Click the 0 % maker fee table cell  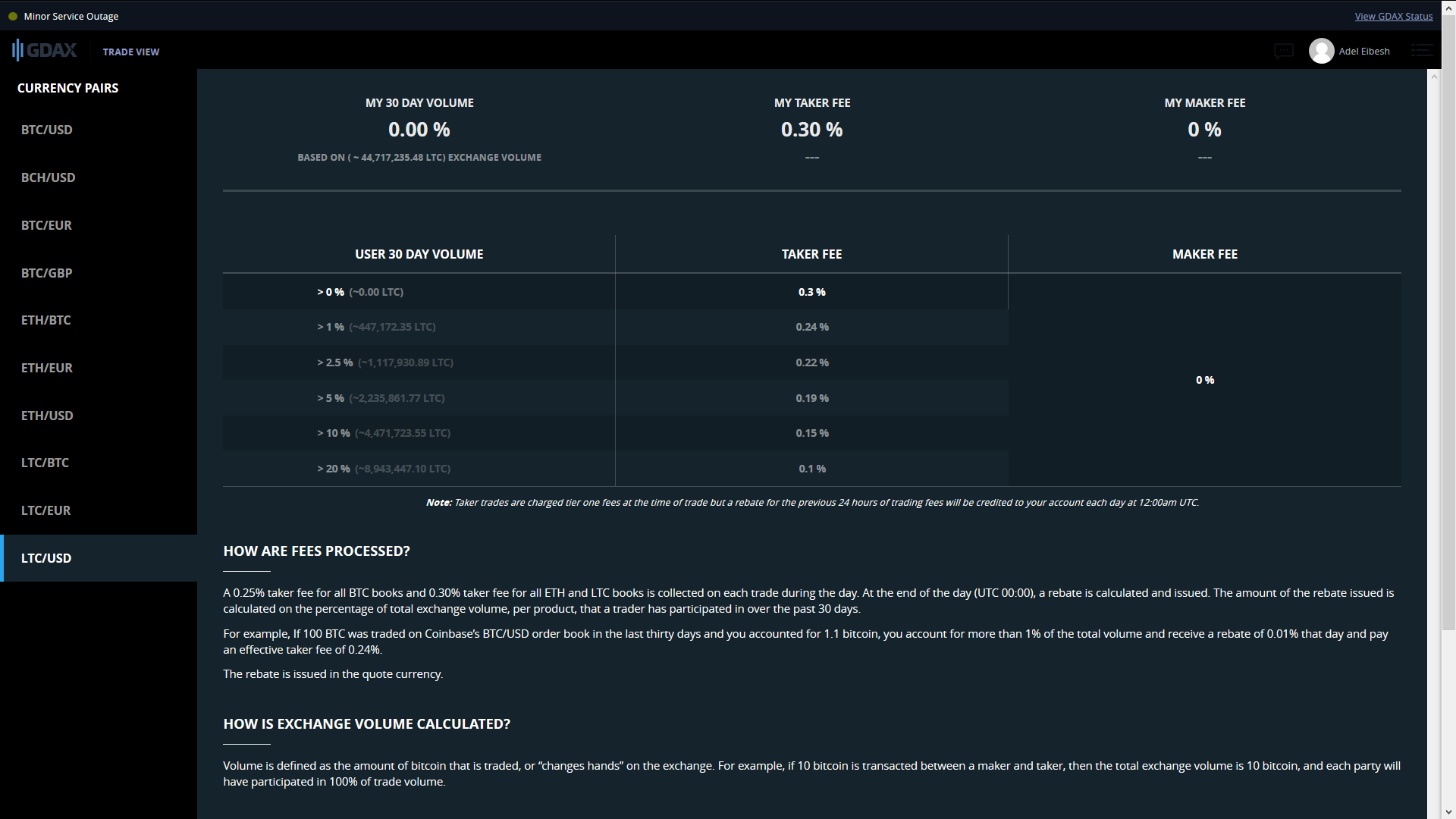tap(1205, 380)
